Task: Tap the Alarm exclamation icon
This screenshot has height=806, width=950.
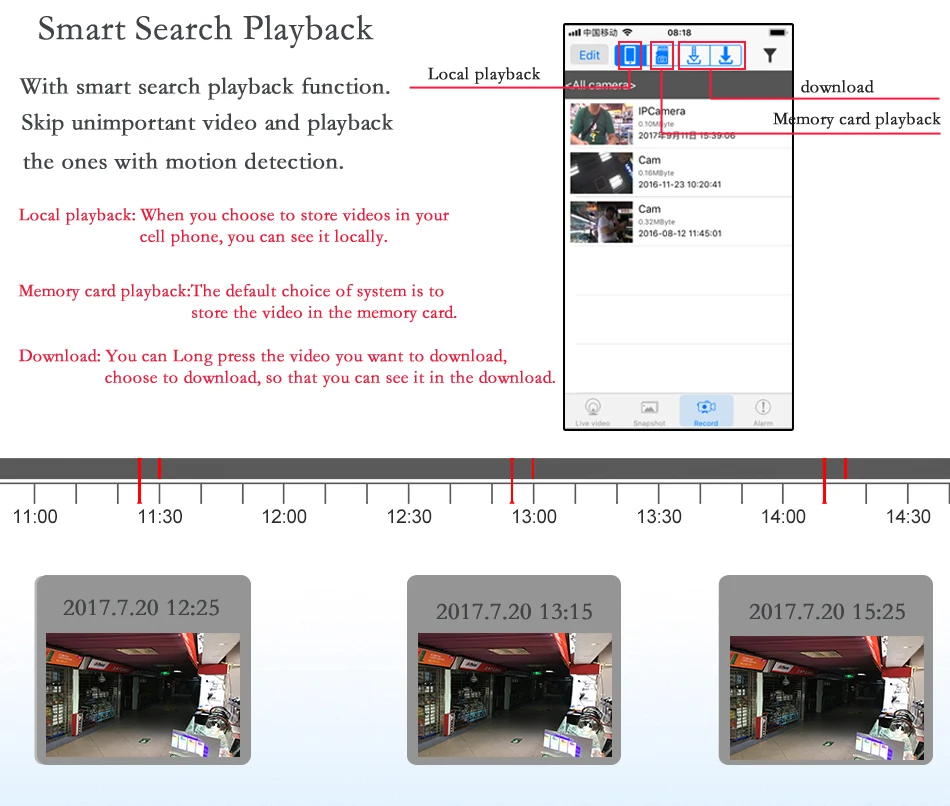Action: point(763,407)
